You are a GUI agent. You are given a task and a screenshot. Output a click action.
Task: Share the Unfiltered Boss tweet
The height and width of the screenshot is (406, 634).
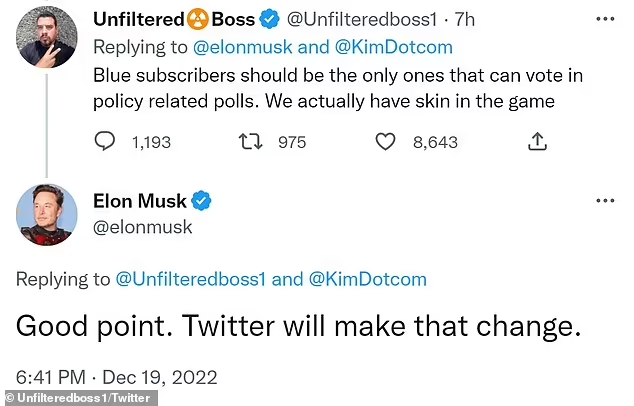(x=535, y=142)
